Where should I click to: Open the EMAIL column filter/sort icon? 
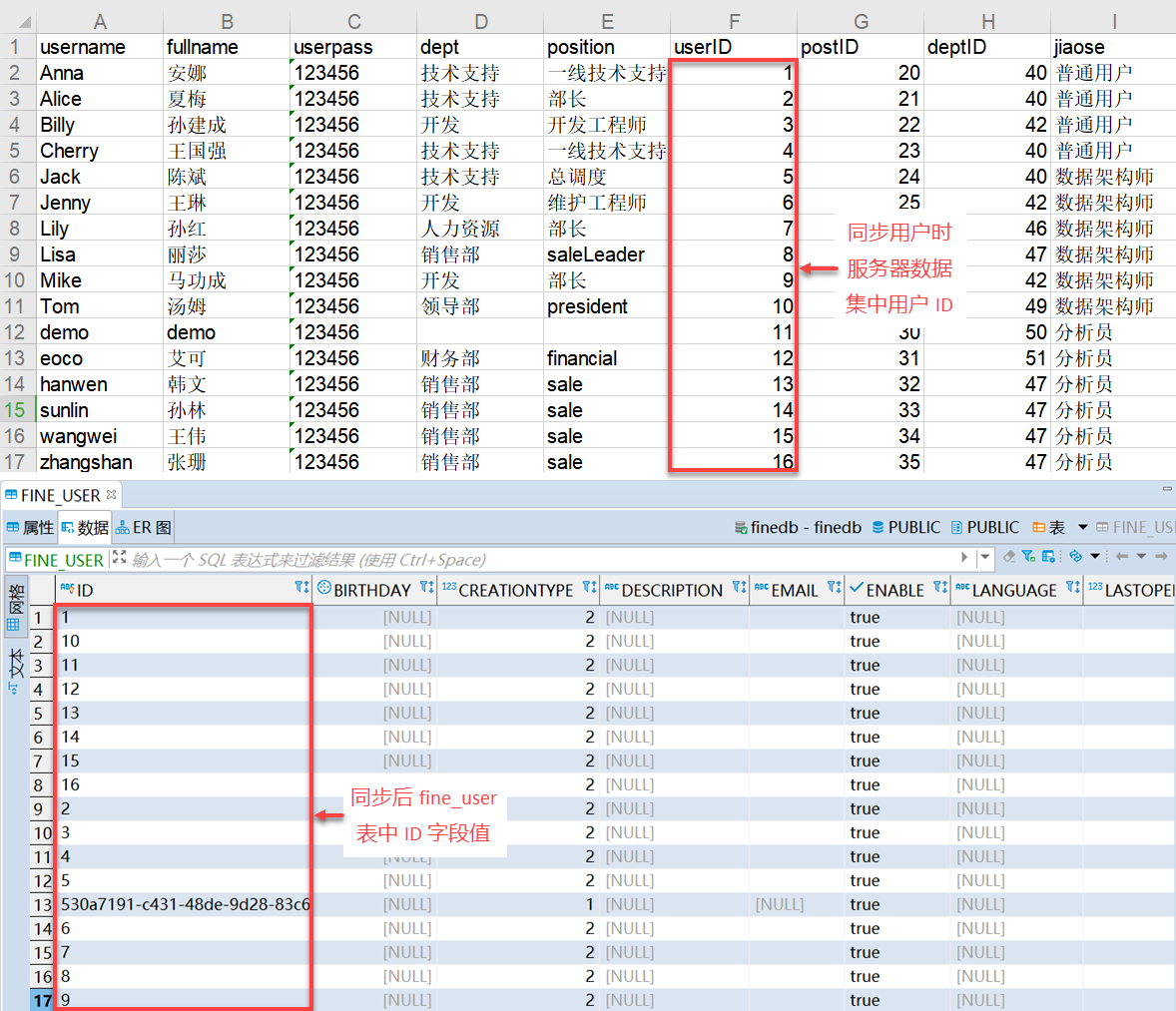(834, 589)
